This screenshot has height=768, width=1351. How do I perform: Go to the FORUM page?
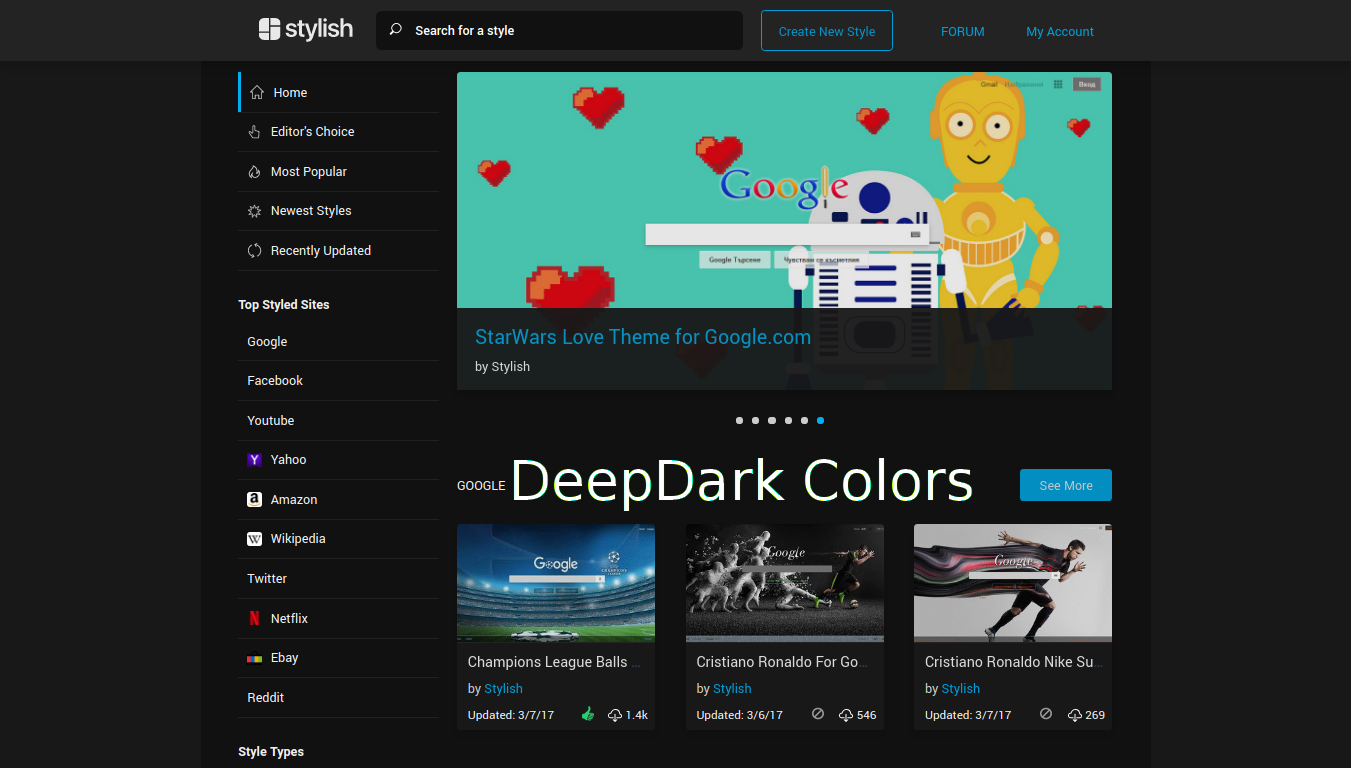tap(962, 31)
